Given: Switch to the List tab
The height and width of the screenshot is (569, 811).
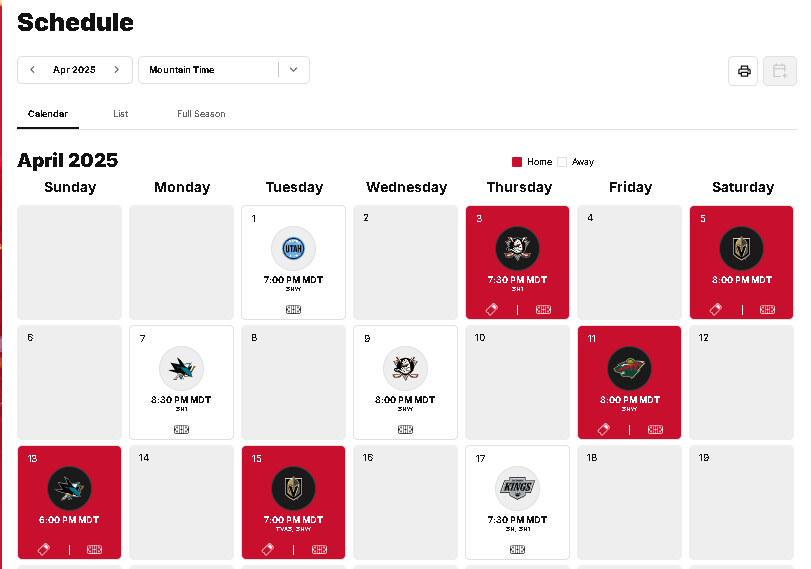Looking at the screenshot, I should [121, 114].
